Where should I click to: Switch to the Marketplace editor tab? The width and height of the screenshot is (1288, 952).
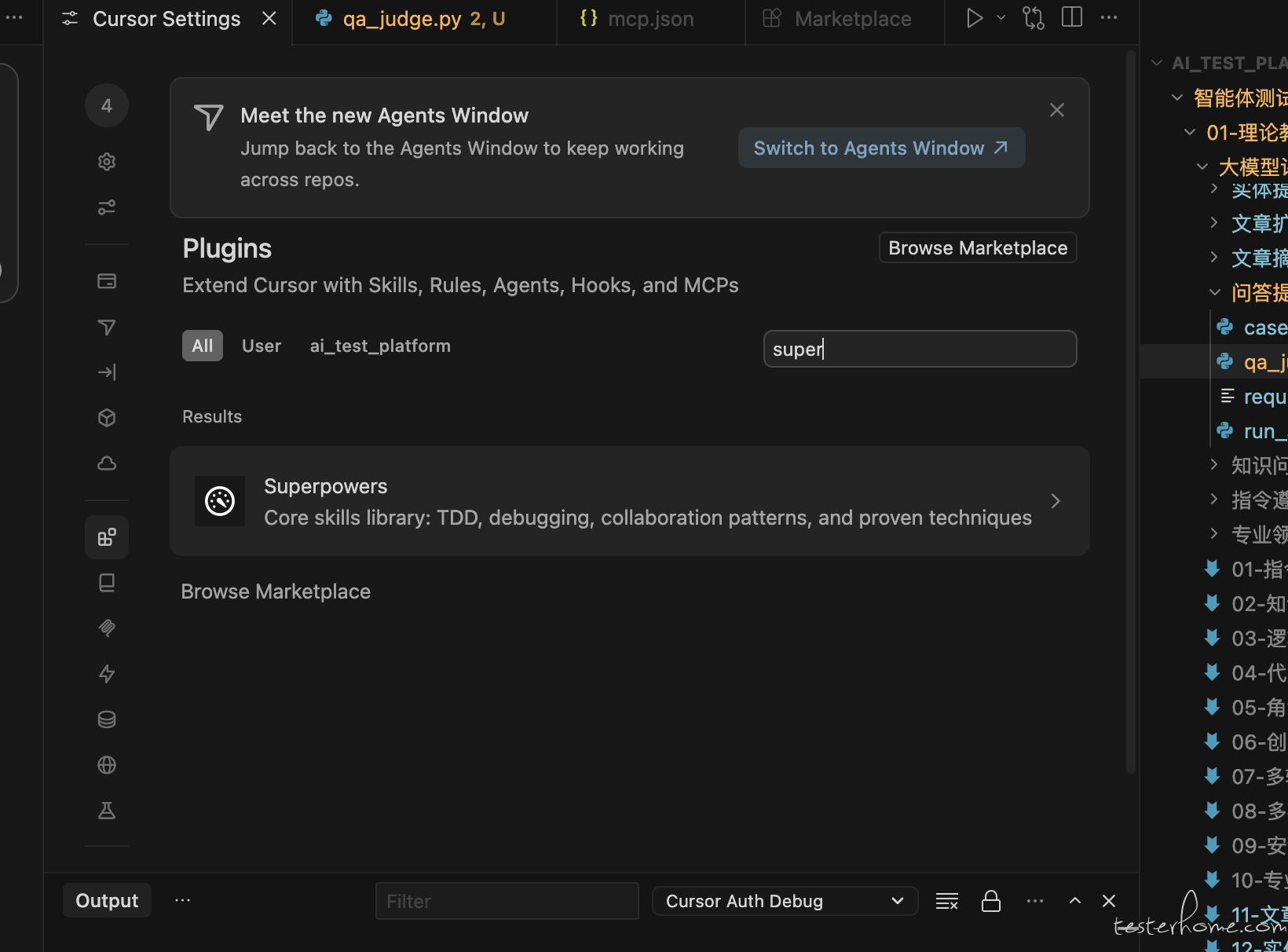844,19
